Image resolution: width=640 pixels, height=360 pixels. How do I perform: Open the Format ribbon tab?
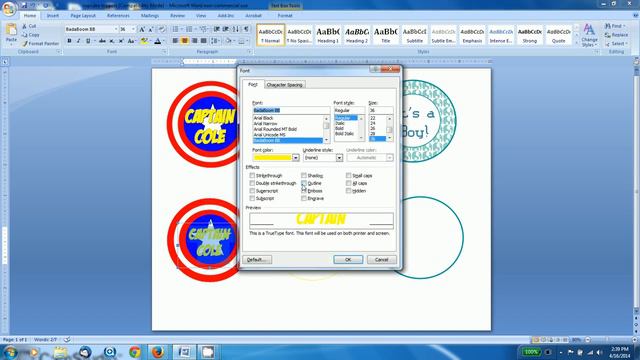point(285,16)
